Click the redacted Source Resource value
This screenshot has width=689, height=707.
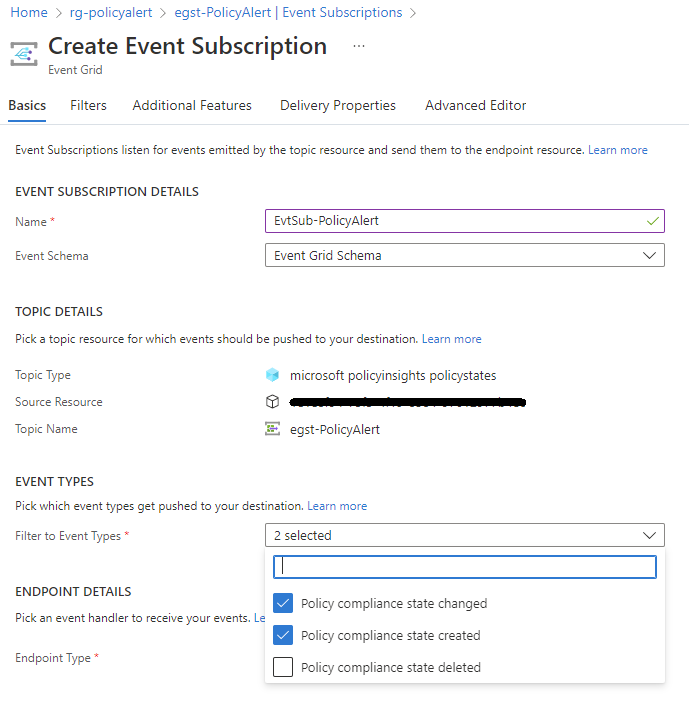(x=408, y=402)
